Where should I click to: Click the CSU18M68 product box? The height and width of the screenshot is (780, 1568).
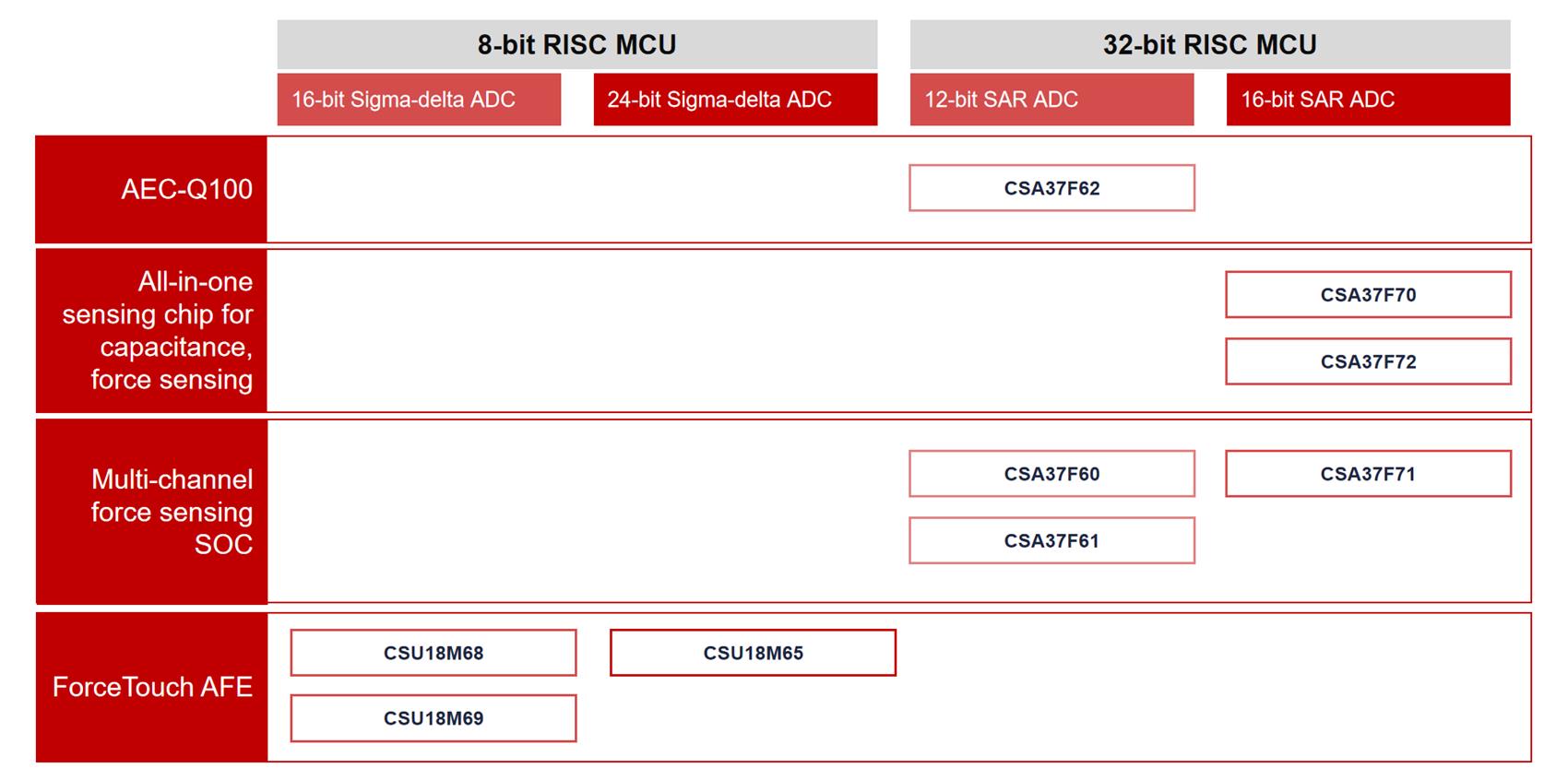pyautogui.click(x=434, y=653)
